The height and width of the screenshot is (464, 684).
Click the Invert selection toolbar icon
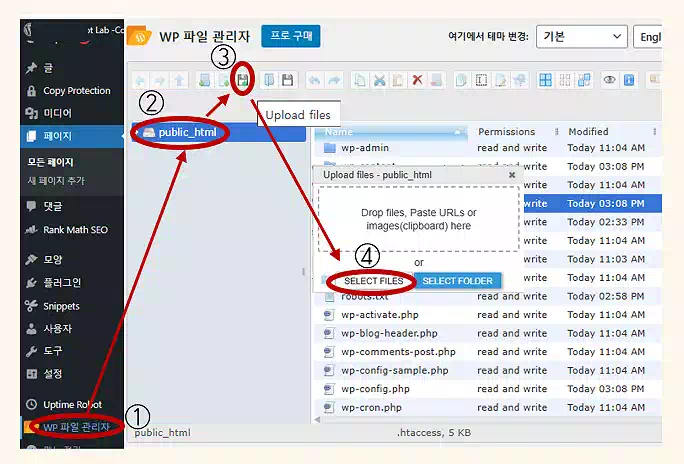584,80
